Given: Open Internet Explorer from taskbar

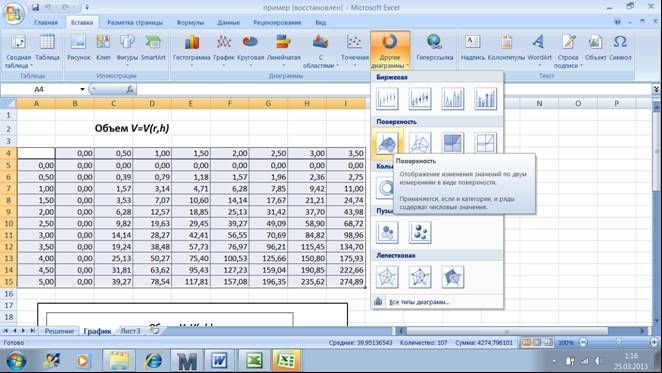Looking at the screenshot, I should (x=153, y=361).
